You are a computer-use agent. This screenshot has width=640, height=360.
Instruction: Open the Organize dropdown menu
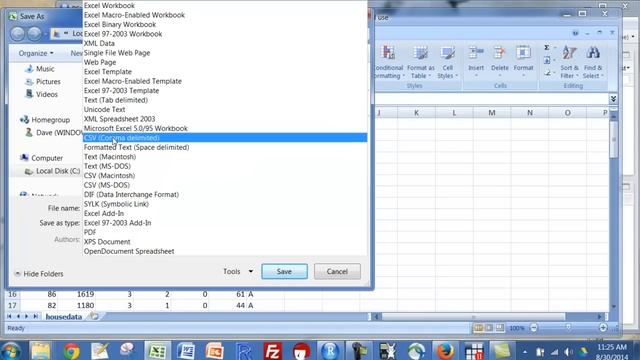tap(36, 53)
